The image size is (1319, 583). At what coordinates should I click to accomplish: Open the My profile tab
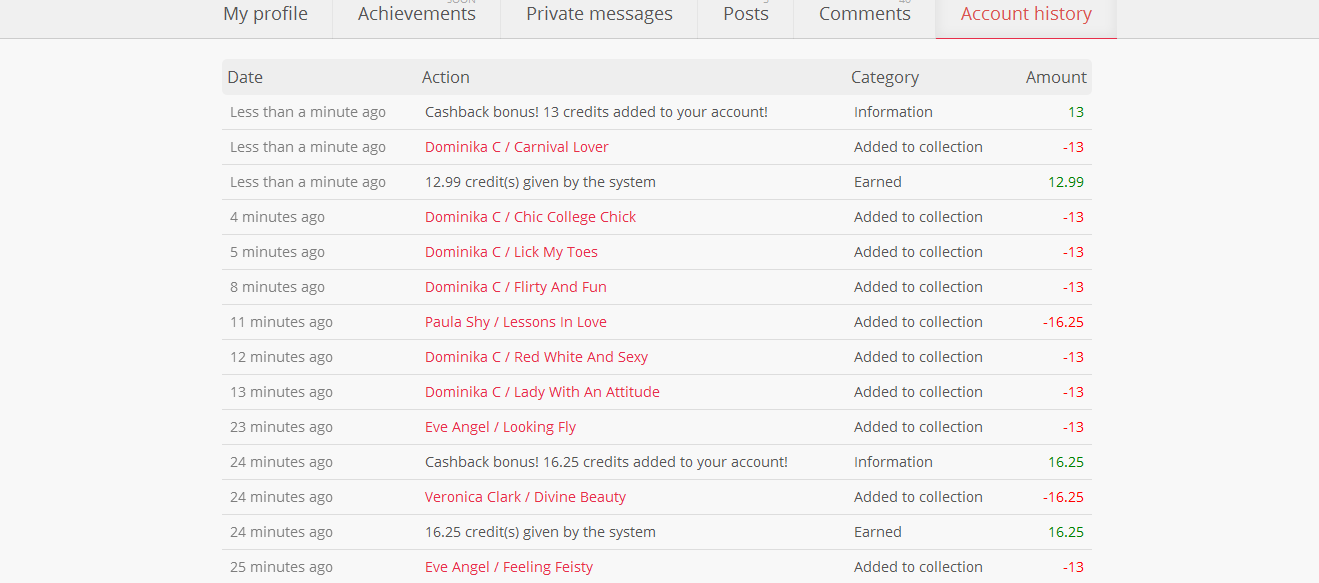click(266, 16)
